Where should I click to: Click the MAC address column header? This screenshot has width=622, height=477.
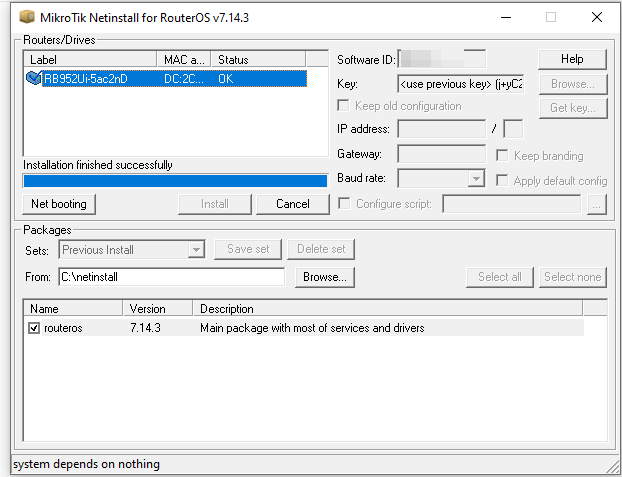coord(184,60)
